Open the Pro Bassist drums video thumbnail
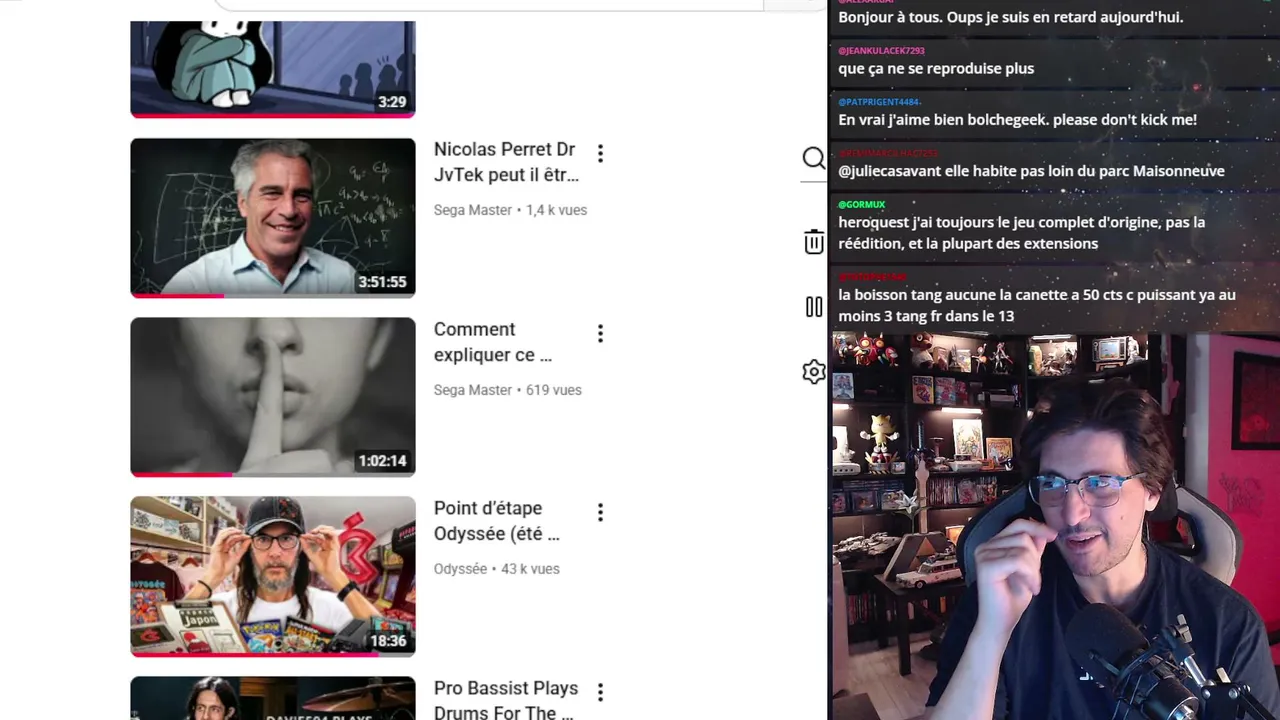Viewport: 1280px width, 720px height. [x=273, y=698]
